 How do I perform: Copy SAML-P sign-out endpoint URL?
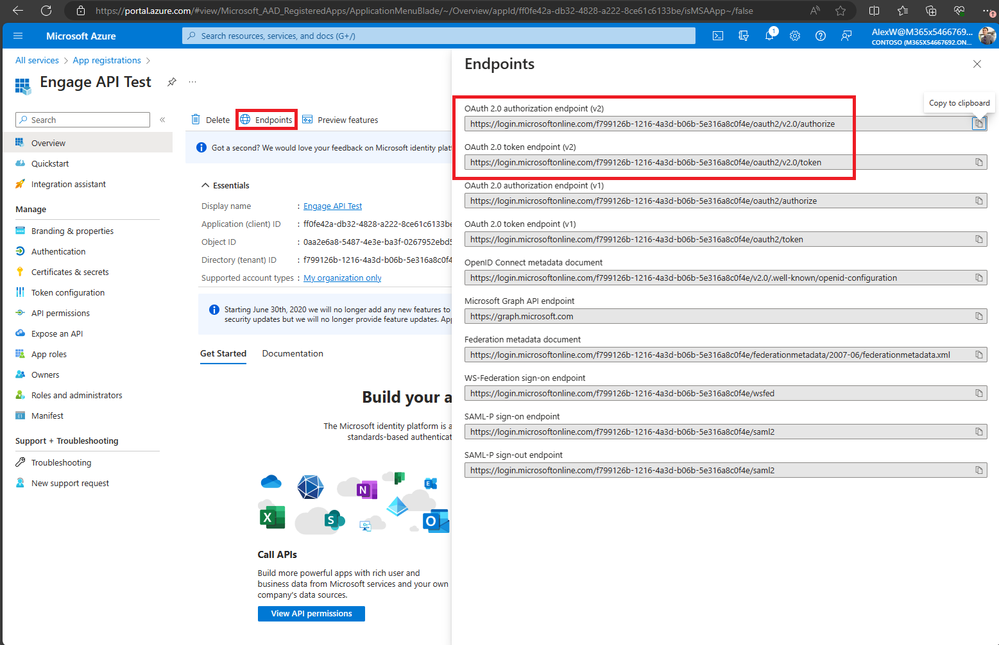[x=979, y=470]
